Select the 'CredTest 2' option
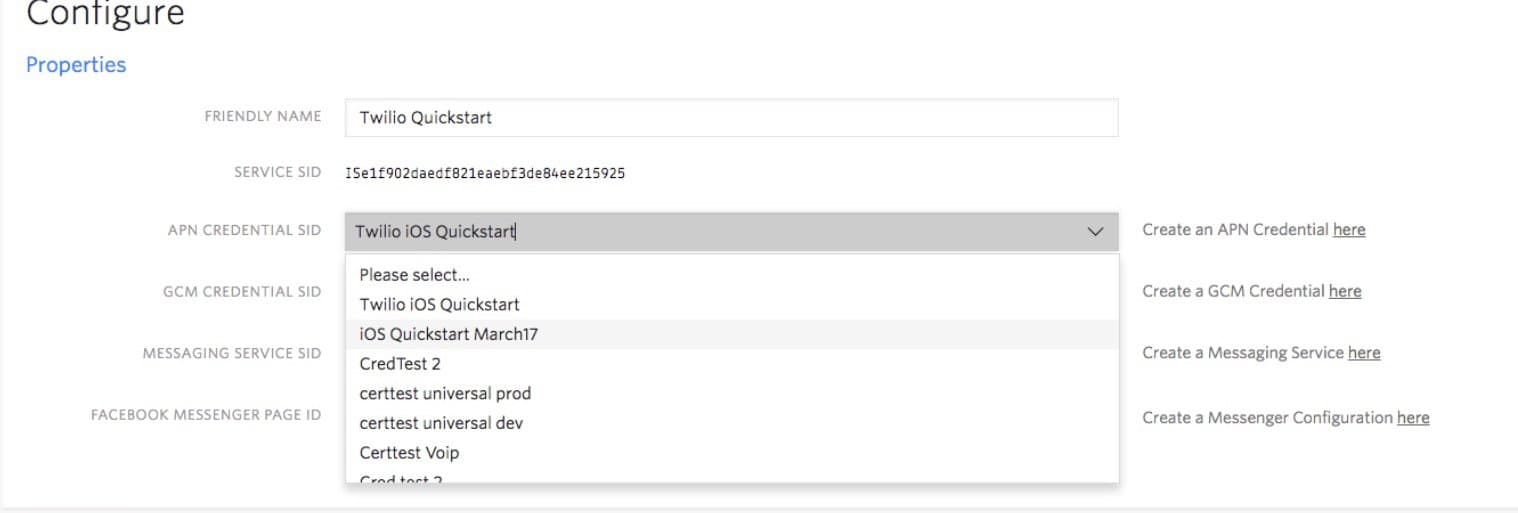1518x513 pixels. (x=400, y=364)
